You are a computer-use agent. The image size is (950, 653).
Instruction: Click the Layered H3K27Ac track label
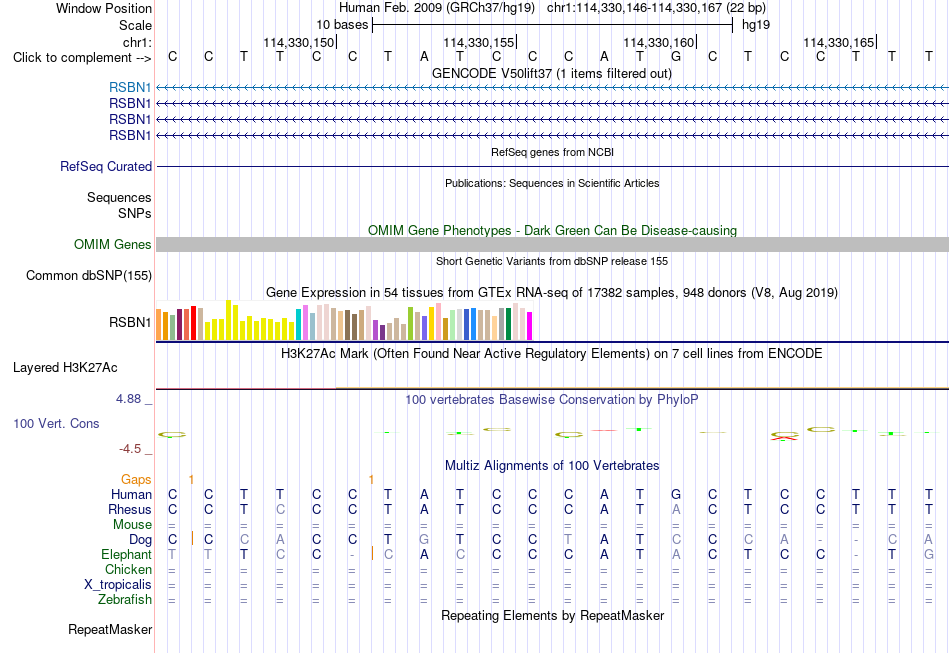pos(65,368)
